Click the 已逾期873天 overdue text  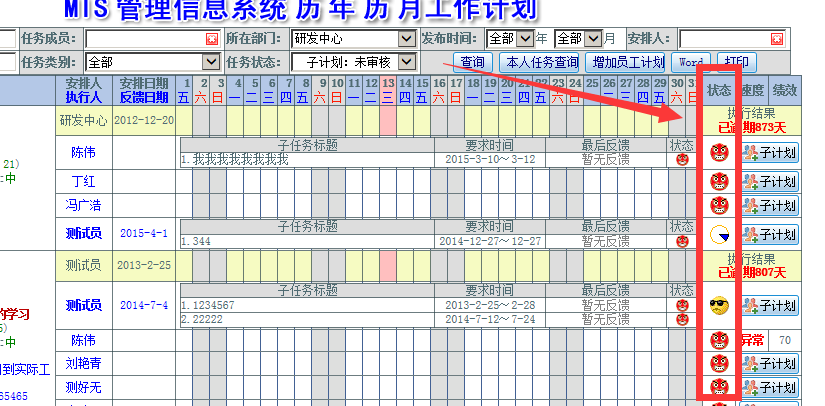pyautogui.click(x=752, y=127)
